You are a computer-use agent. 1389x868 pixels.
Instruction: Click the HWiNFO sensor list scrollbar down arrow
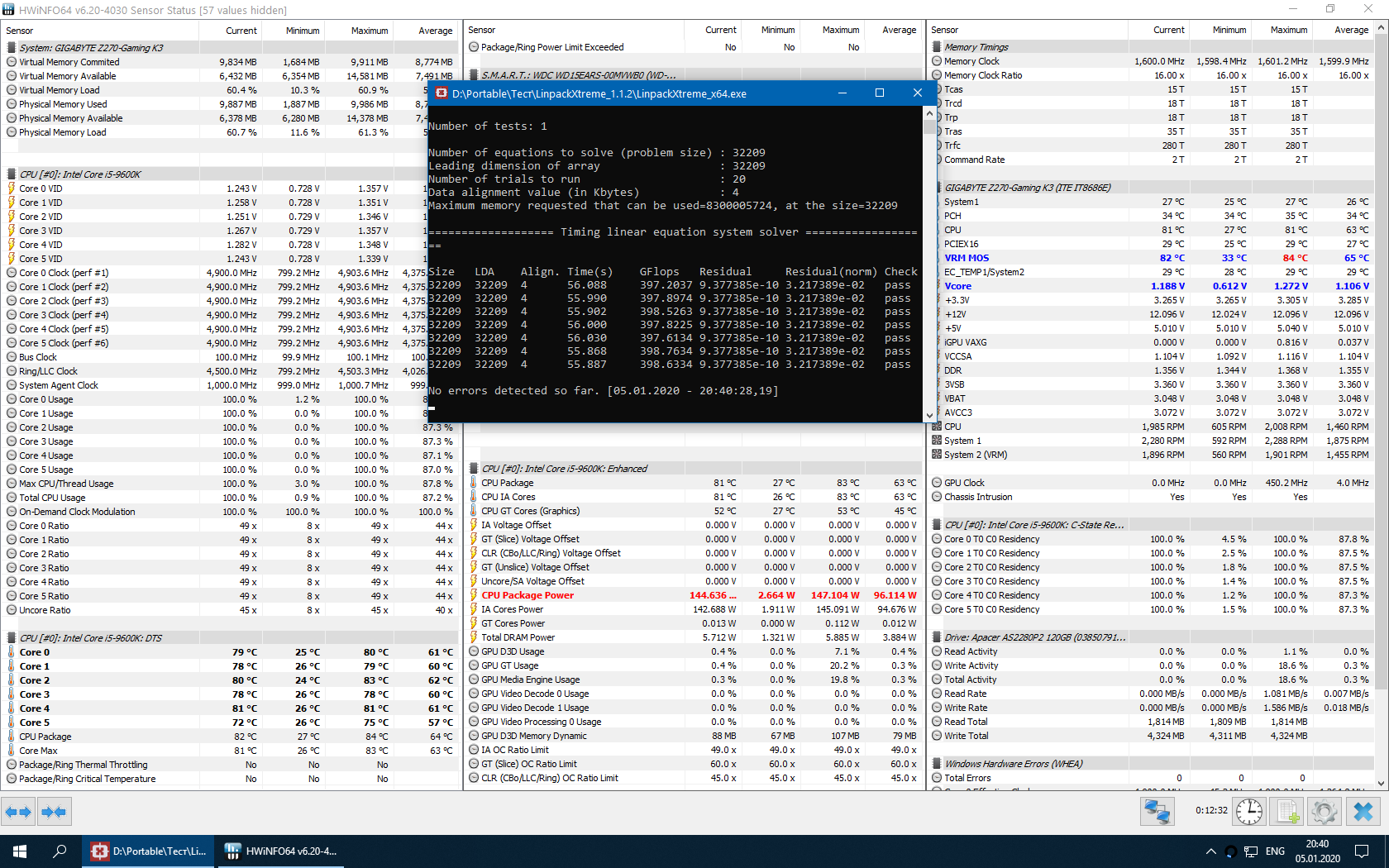tap(1382, 783)
